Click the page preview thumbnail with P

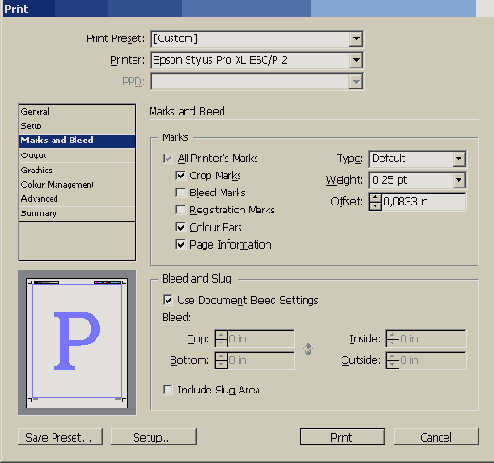click(x=77, y=342)
